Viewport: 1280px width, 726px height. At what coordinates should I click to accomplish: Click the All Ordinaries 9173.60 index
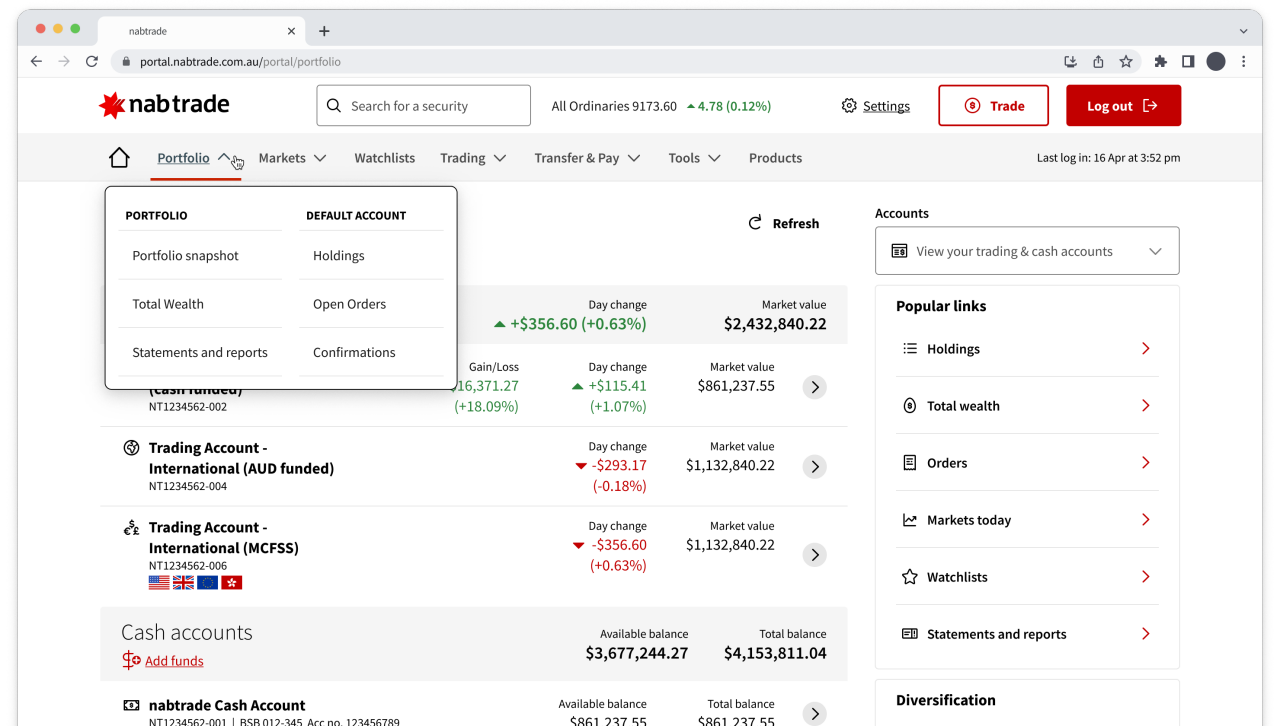pyautogui.click(x=614, y=106)
